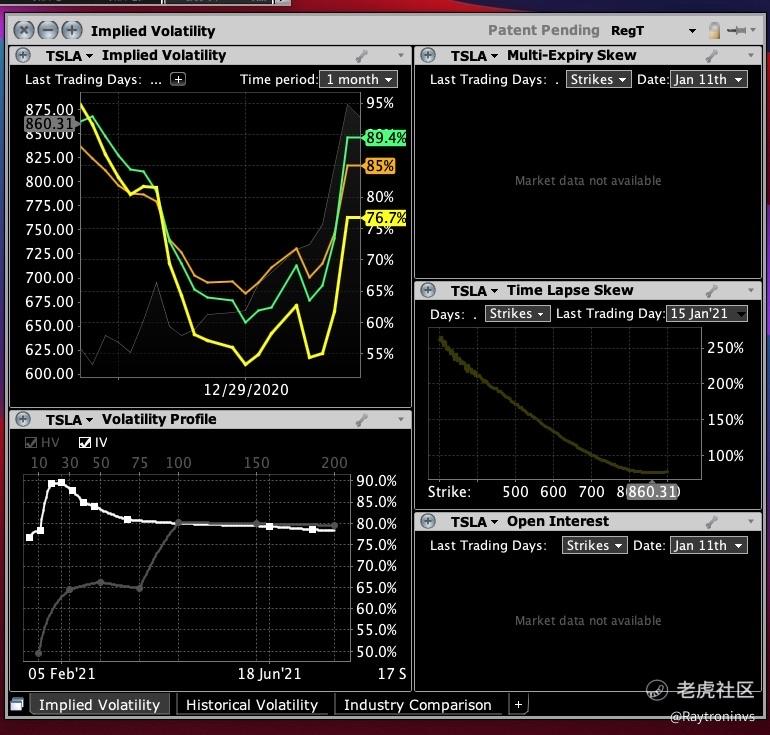
Task: Open the RegT dropdown arrow
Action: (692, 31)
